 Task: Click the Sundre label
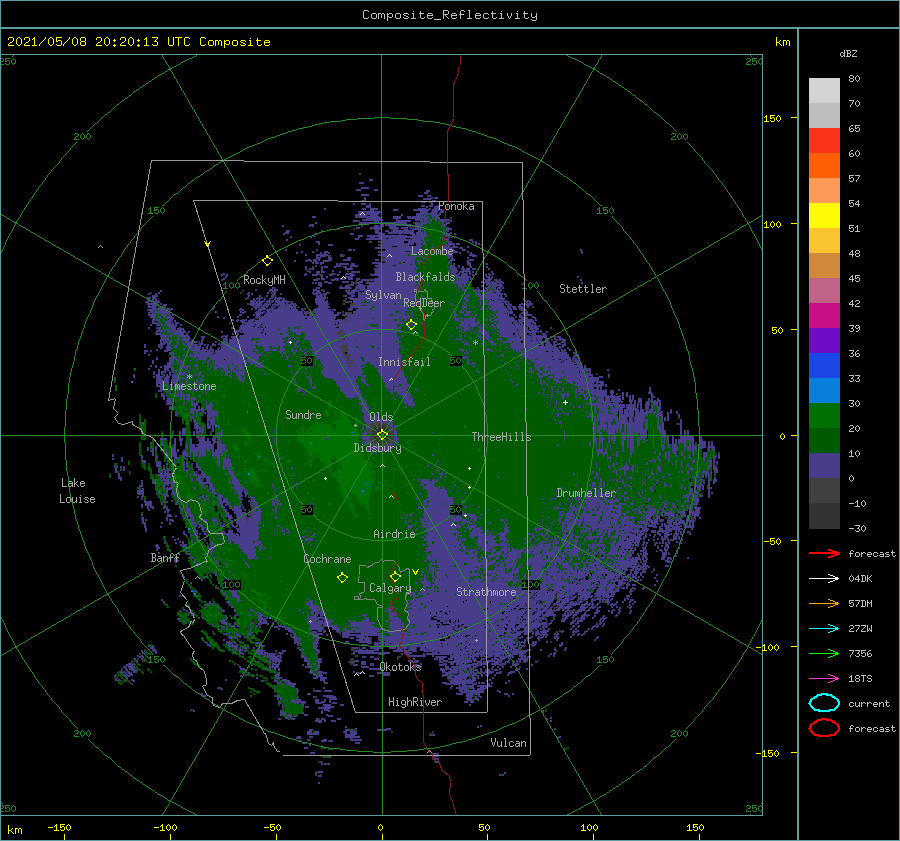(303, 414)
